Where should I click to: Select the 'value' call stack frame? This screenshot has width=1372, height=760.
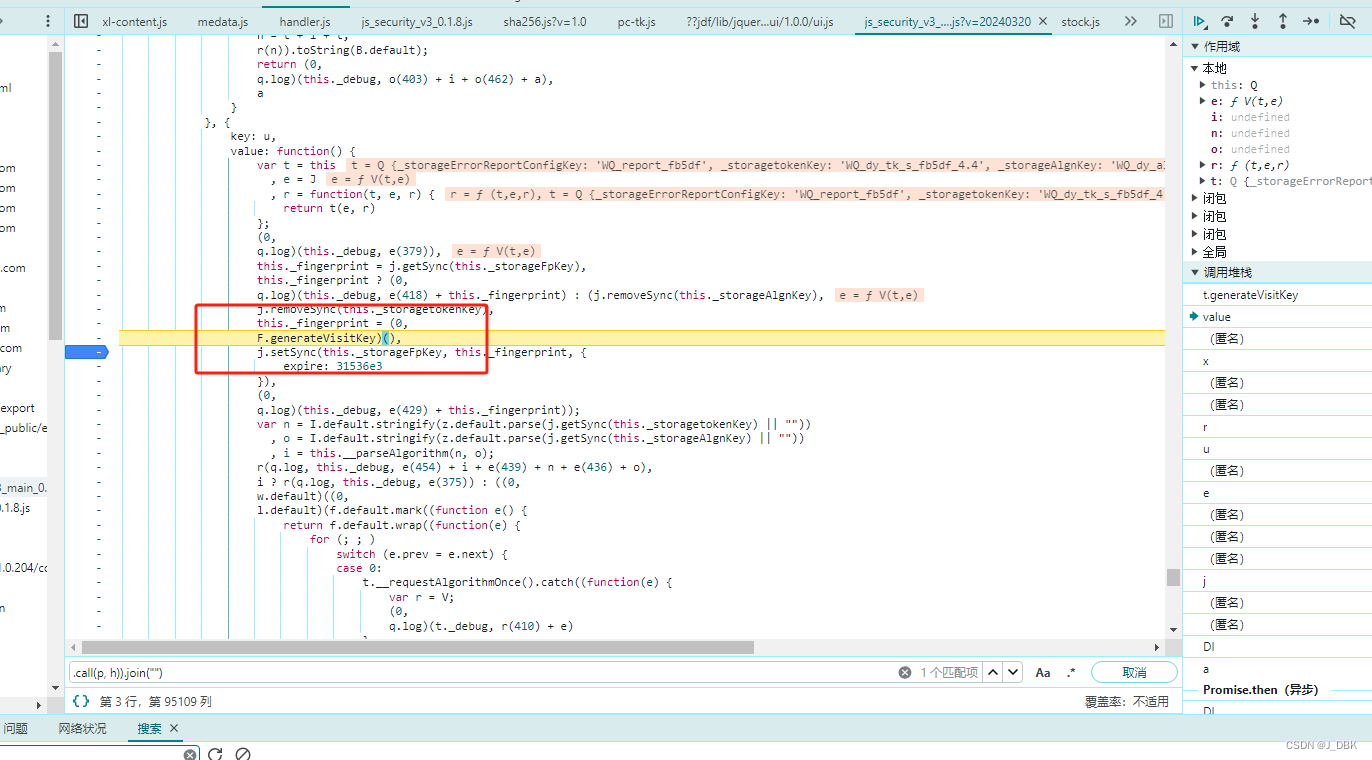coord(1277,317)
